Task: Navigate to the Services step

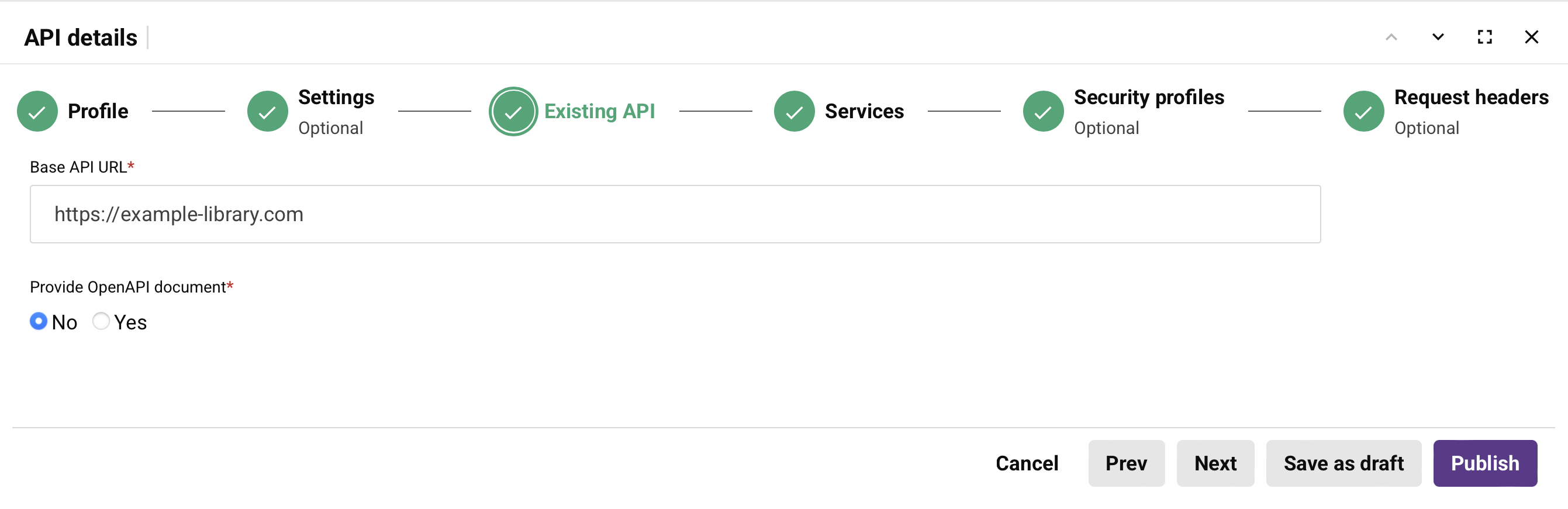Action: (864, 111)
